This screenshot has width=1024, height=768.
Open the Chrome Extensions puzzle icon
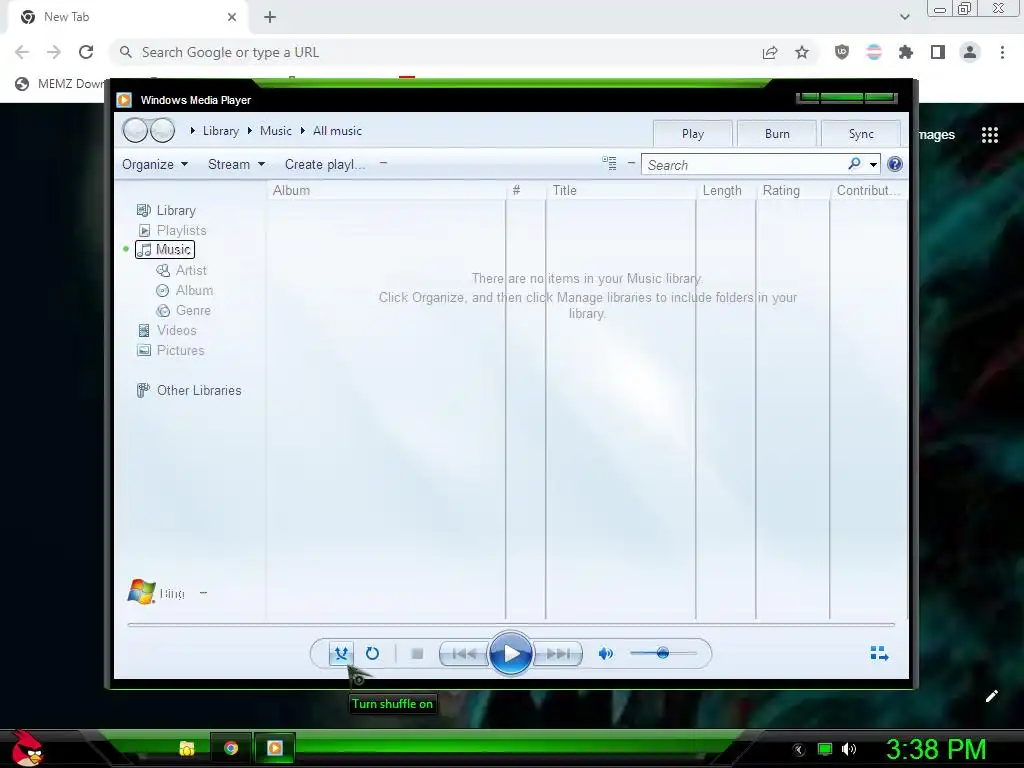pyautogui.click(x=906, y=52)
